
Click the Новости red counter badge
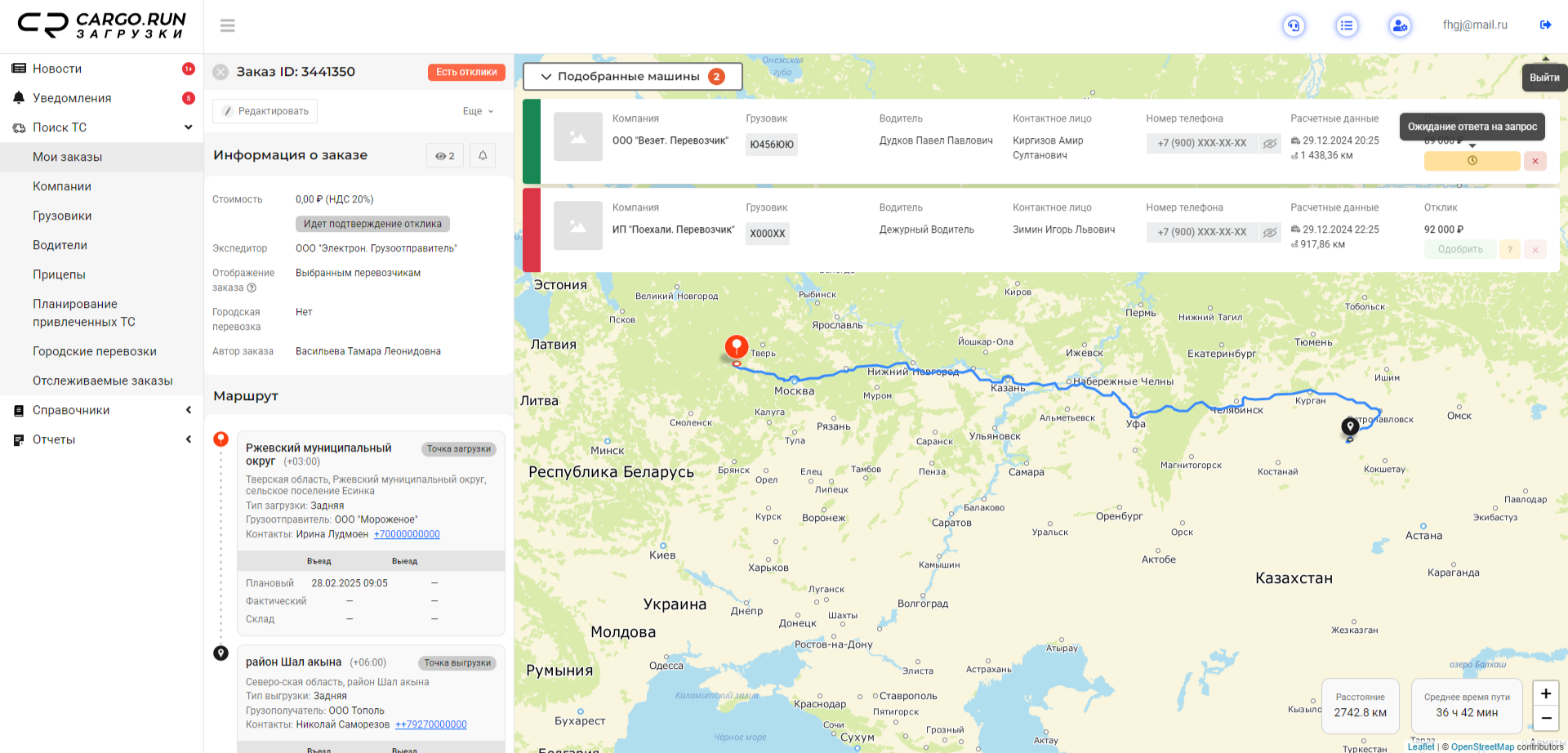189,69
